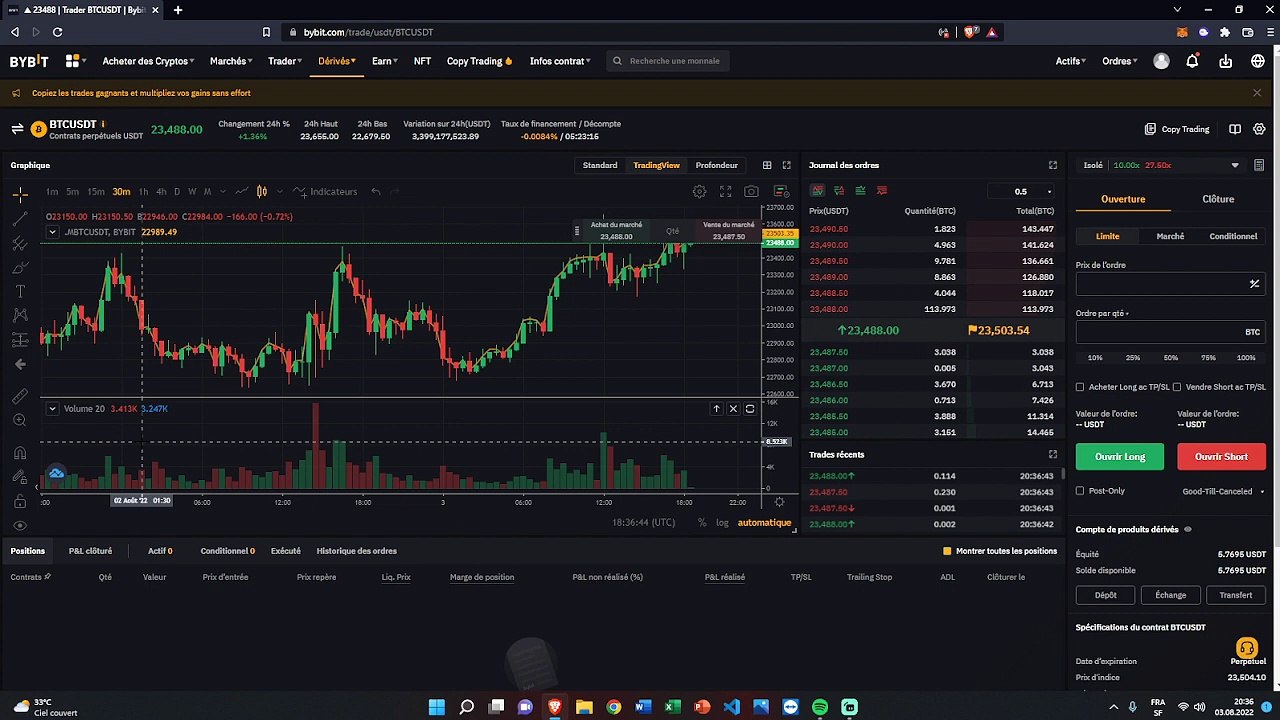Switch to Profondeur depth view
This screenshot has height=720, width=1280.
tap(717, 165)
